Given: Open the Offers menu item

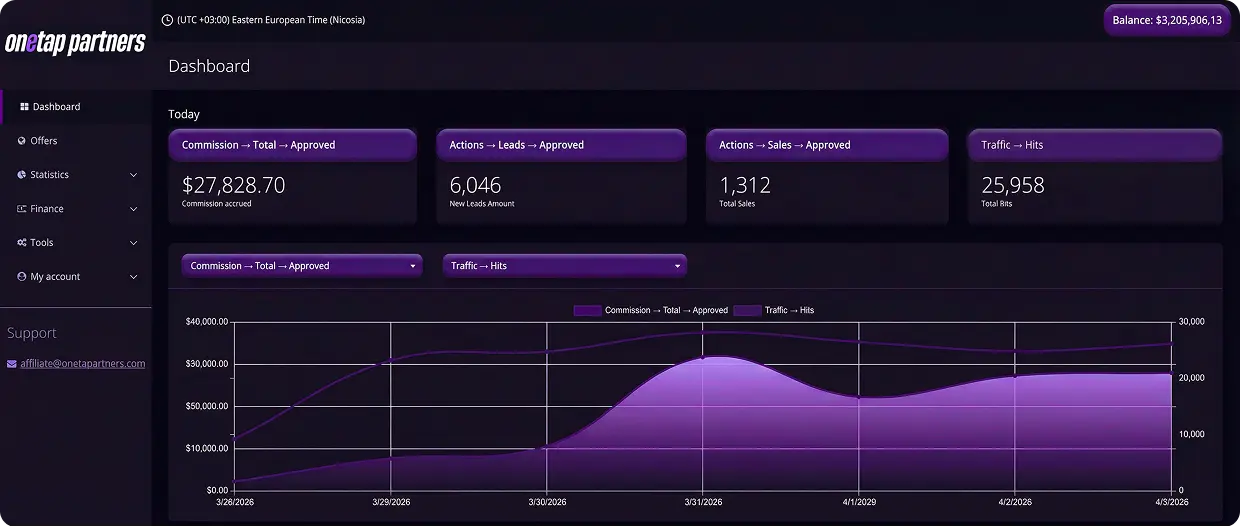Looking at the screenshot, I should (76, 141).
